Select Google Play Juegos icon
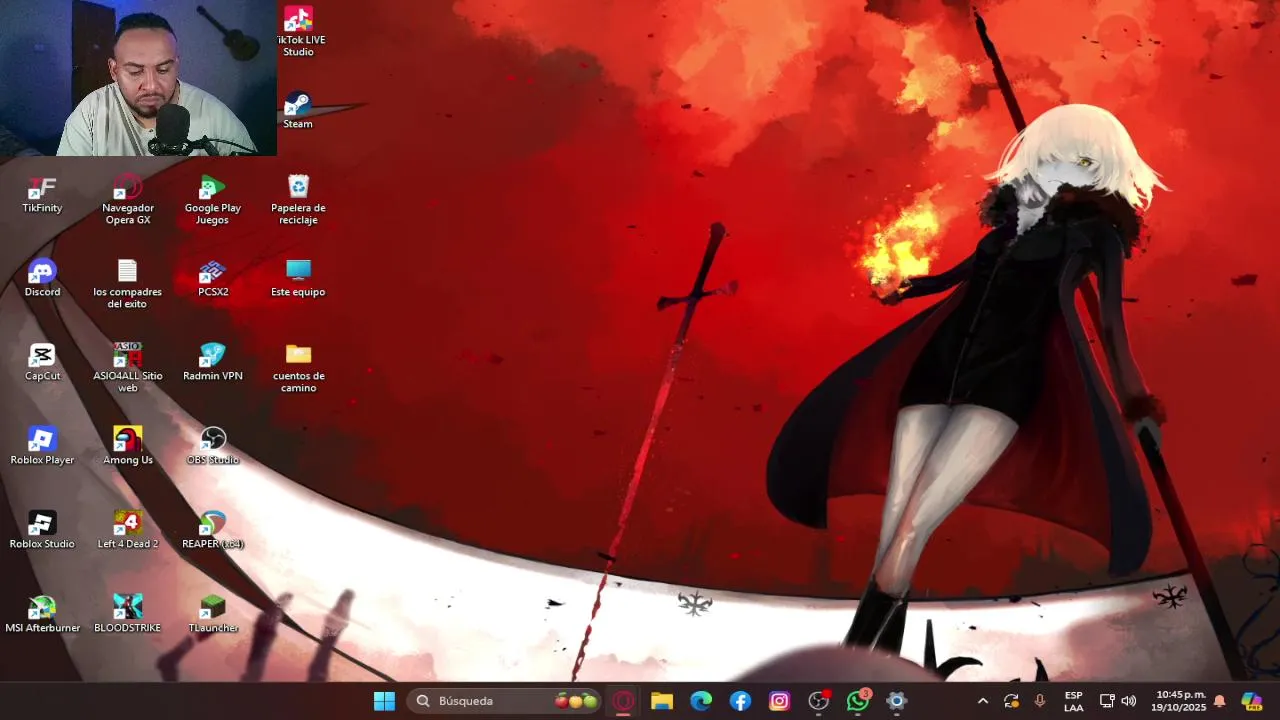The height and width of the screenshot is (720, 1280). pos(213,200)
